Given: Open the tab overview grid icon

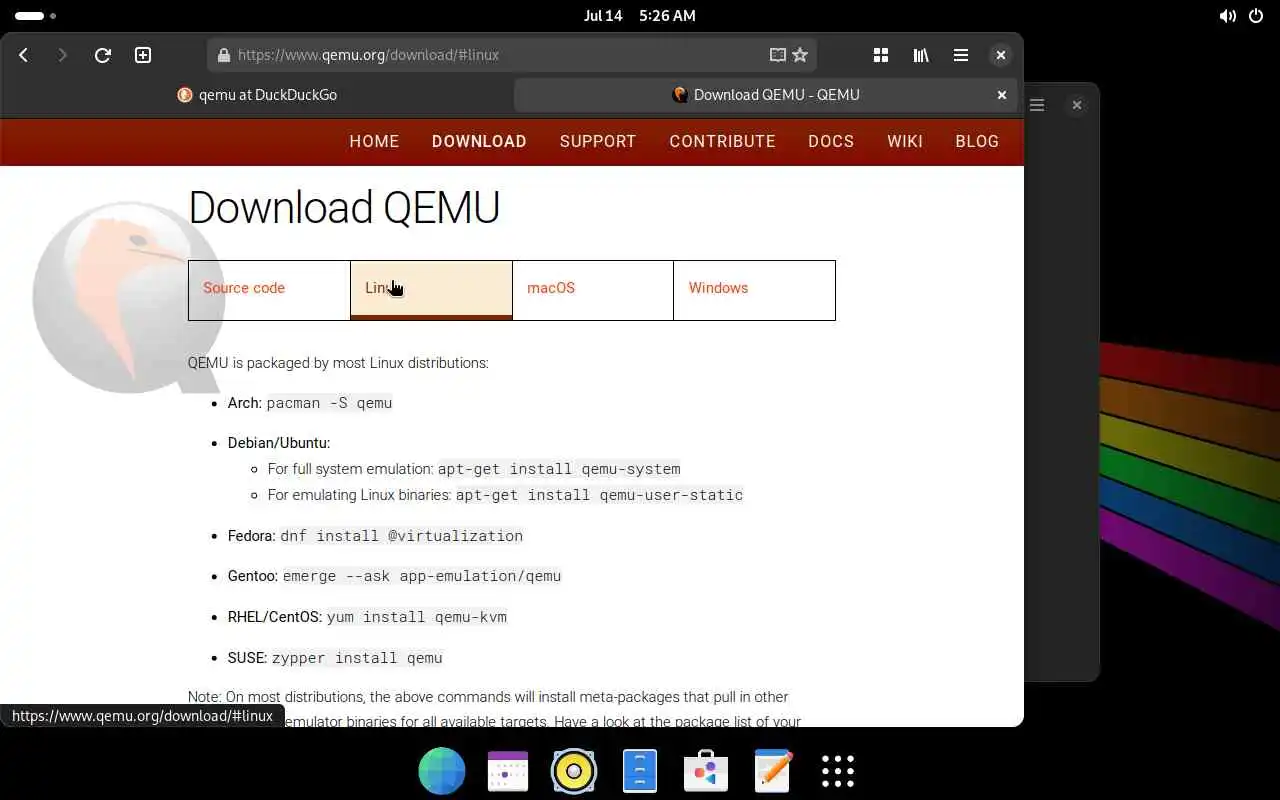Looking at the screenshot, I should click(881, 55).
